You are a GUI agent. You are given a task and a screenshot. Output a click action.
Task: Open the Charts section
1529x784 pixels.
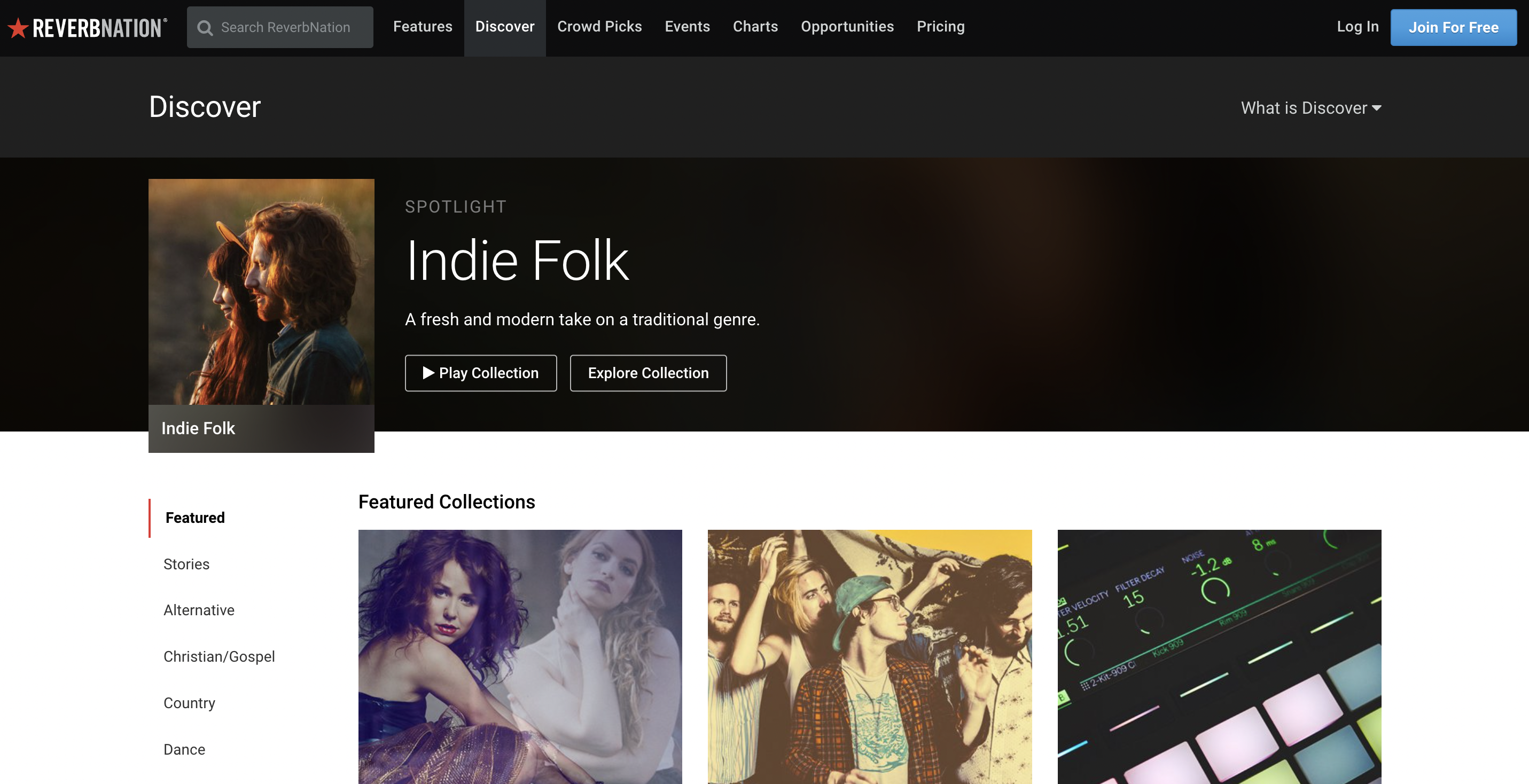coord(755,27)
